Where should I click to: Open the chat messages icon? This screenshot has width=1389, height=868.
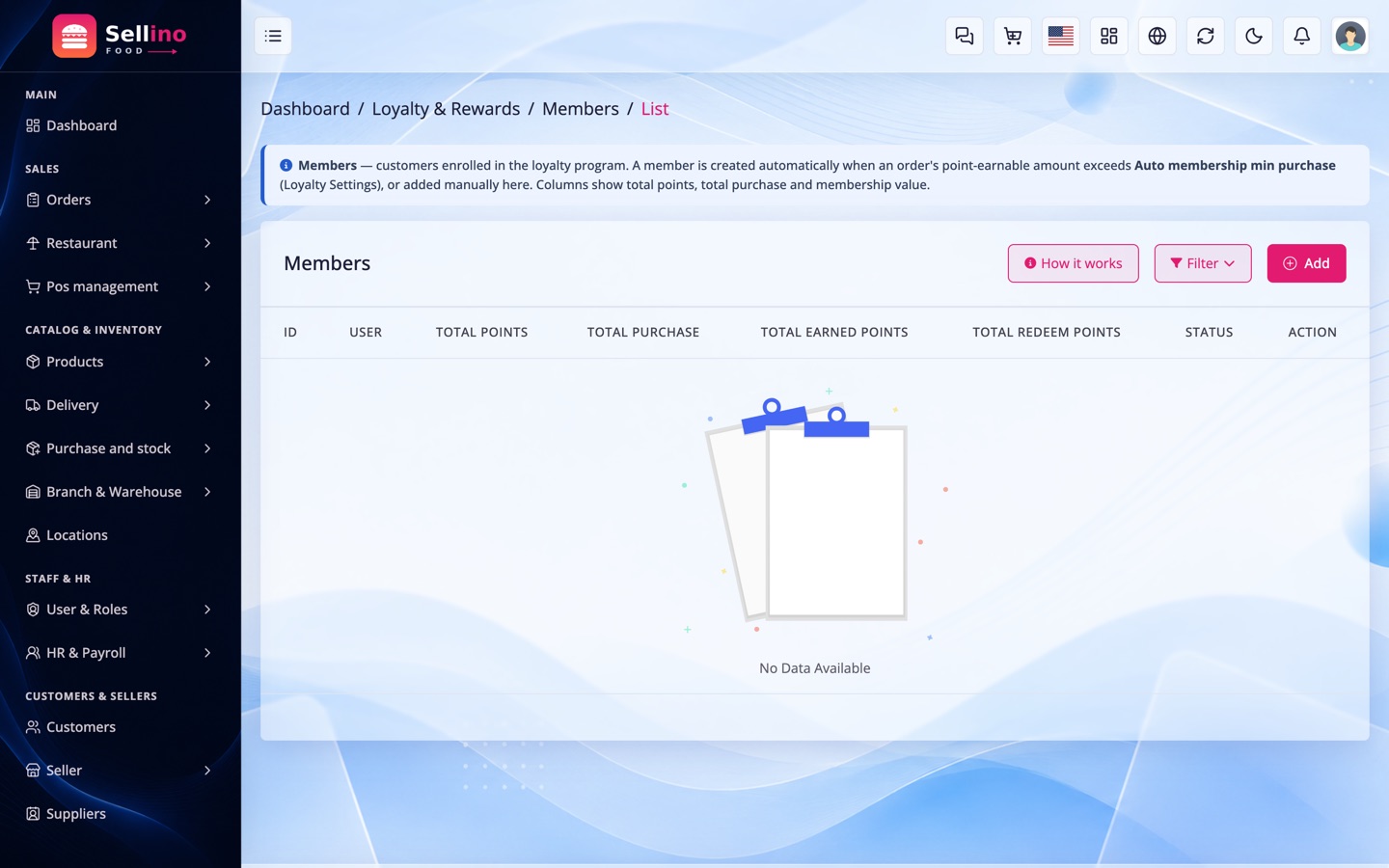pyautogui.click(x=965, y=36)
